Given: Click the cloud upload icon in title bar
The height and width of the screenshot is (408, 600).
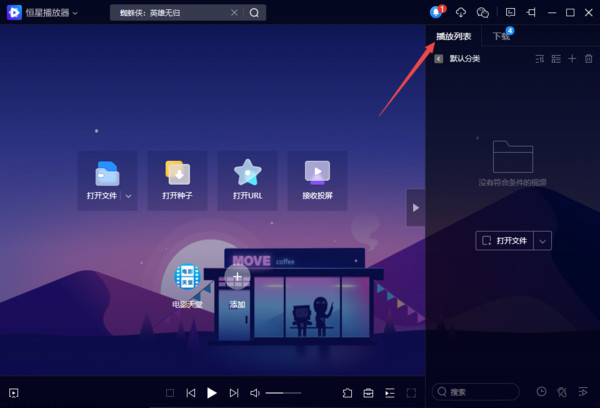Looking at the screenshot, I should (x=461, y=12).
